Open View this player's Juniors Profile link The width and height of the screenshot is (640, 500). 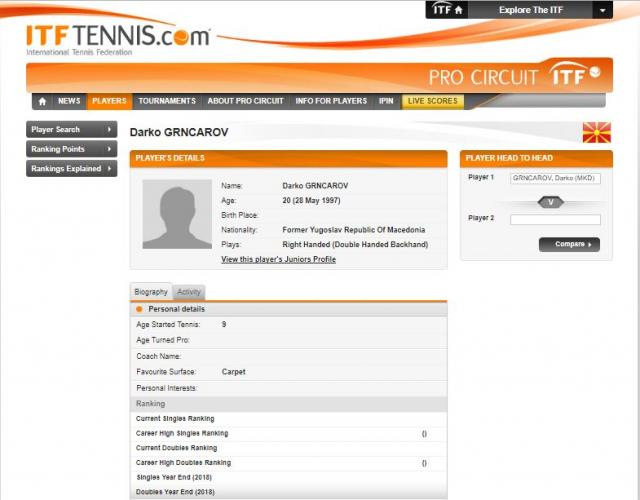[x=278, y=259]
